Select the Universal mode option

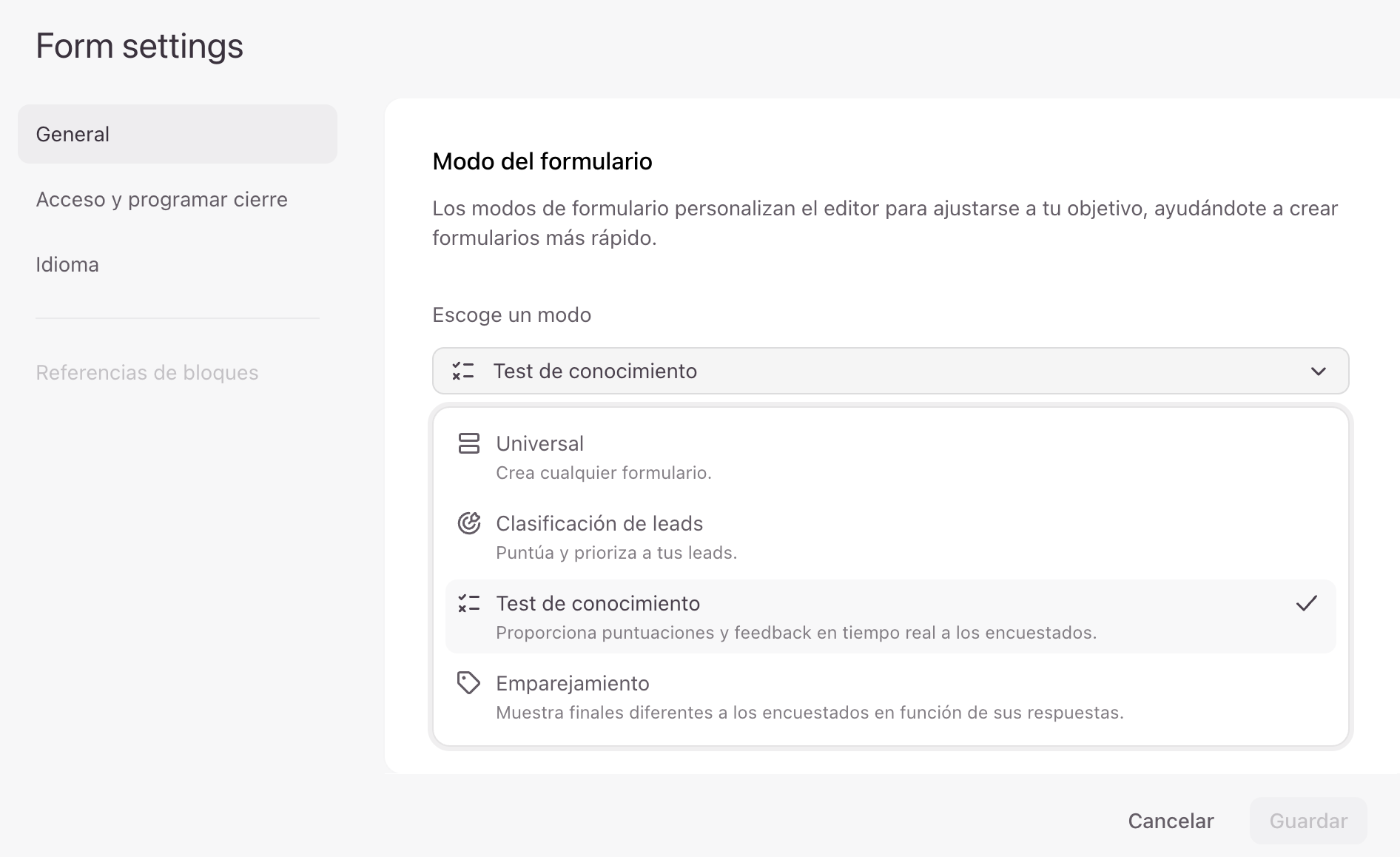coord(890,457)
